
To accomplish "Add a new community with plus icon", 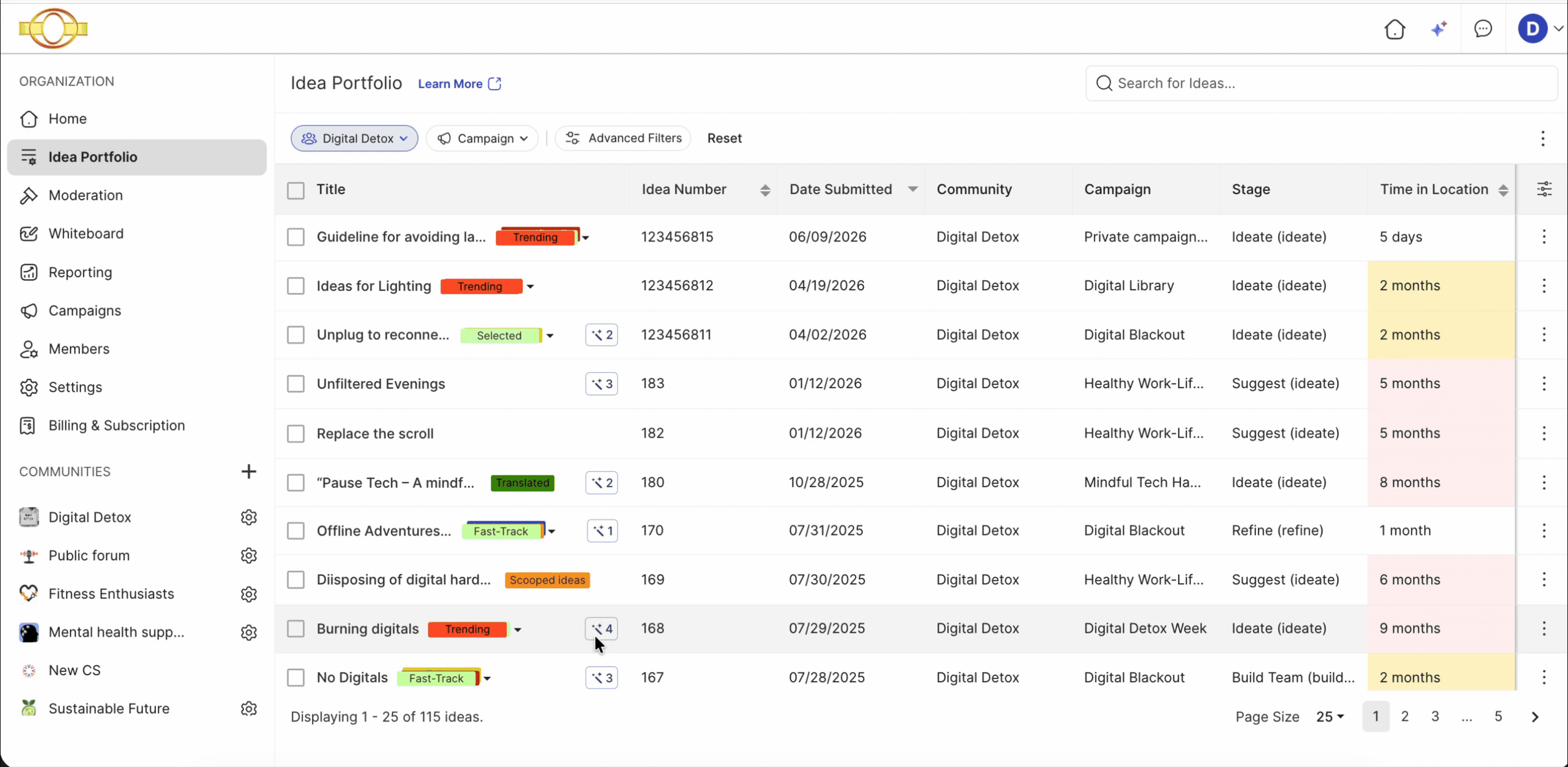I will (248, 471).
